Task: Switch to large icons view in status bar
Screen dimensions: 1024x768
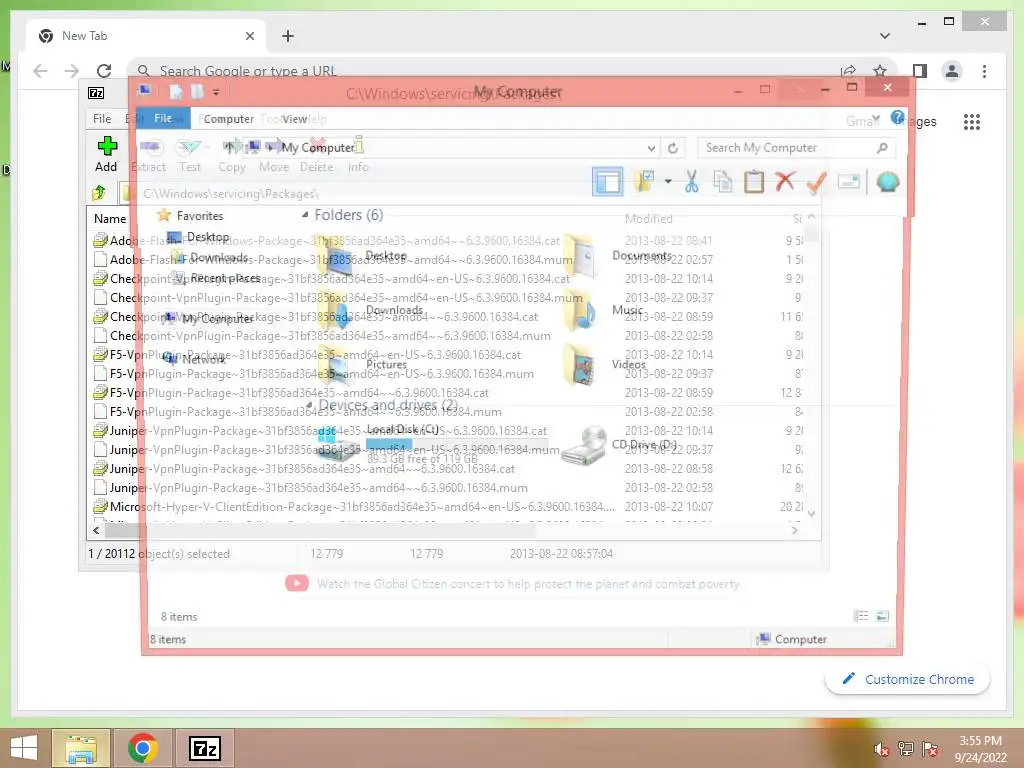Action: (882, 616)
